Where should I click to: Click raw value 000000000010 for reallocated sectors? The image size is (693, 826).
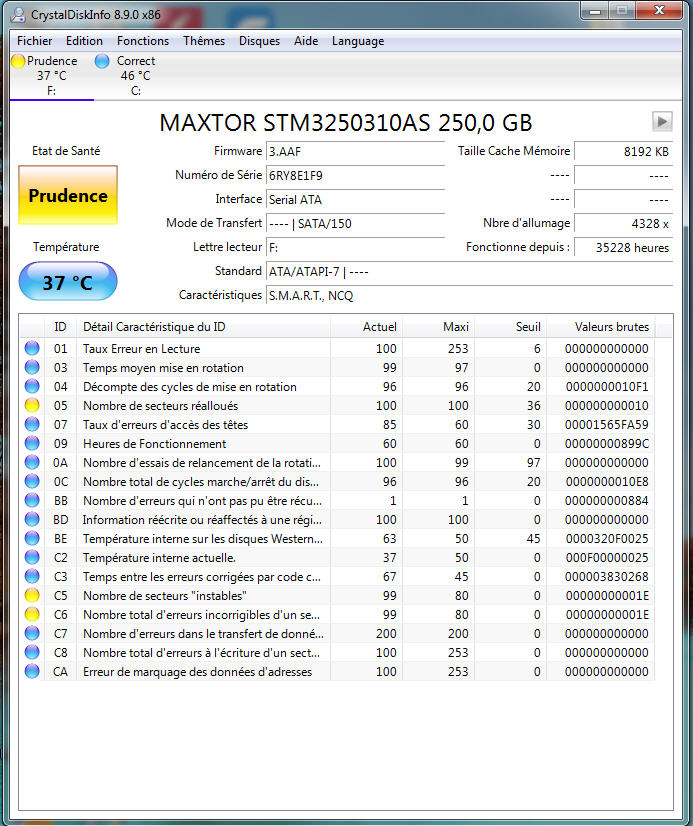click(607, 406)
